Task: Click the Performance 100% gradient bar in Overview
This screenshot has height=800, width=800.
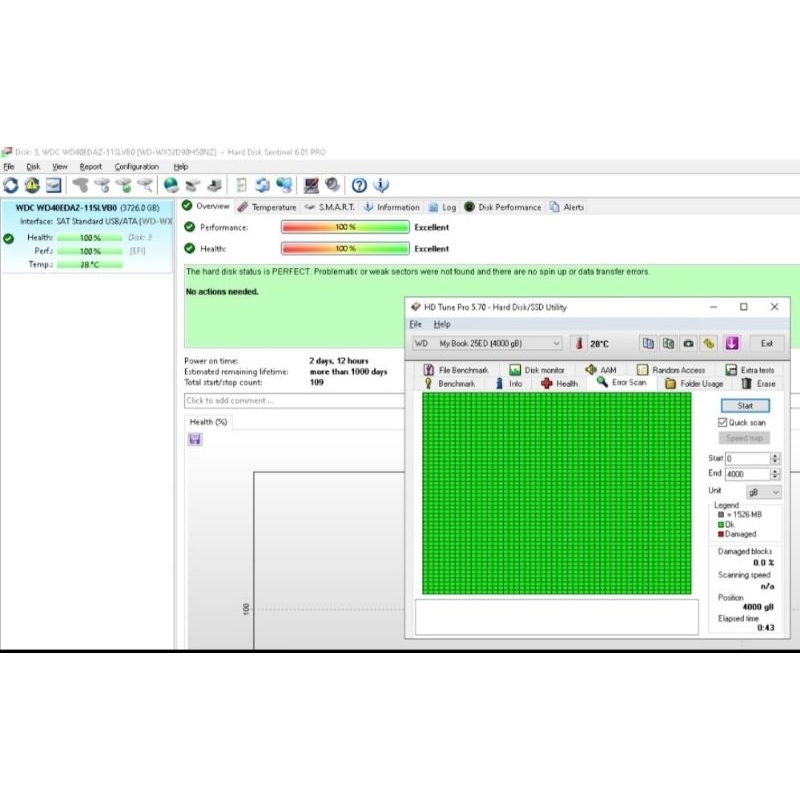Action: [x=345, y=227]
